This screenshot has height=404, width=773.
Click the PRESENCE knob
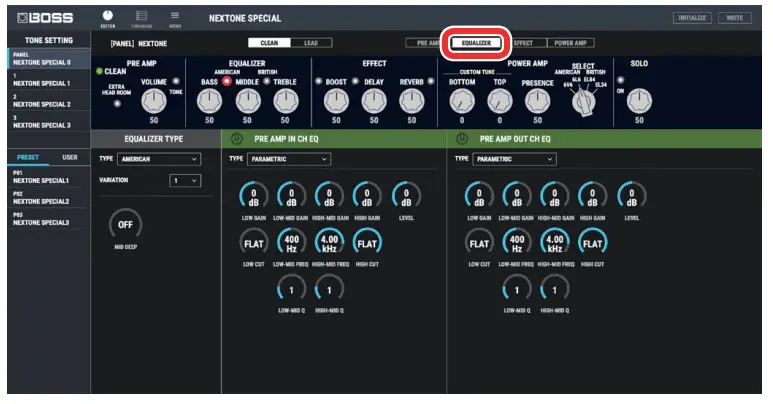pos(537,101)
